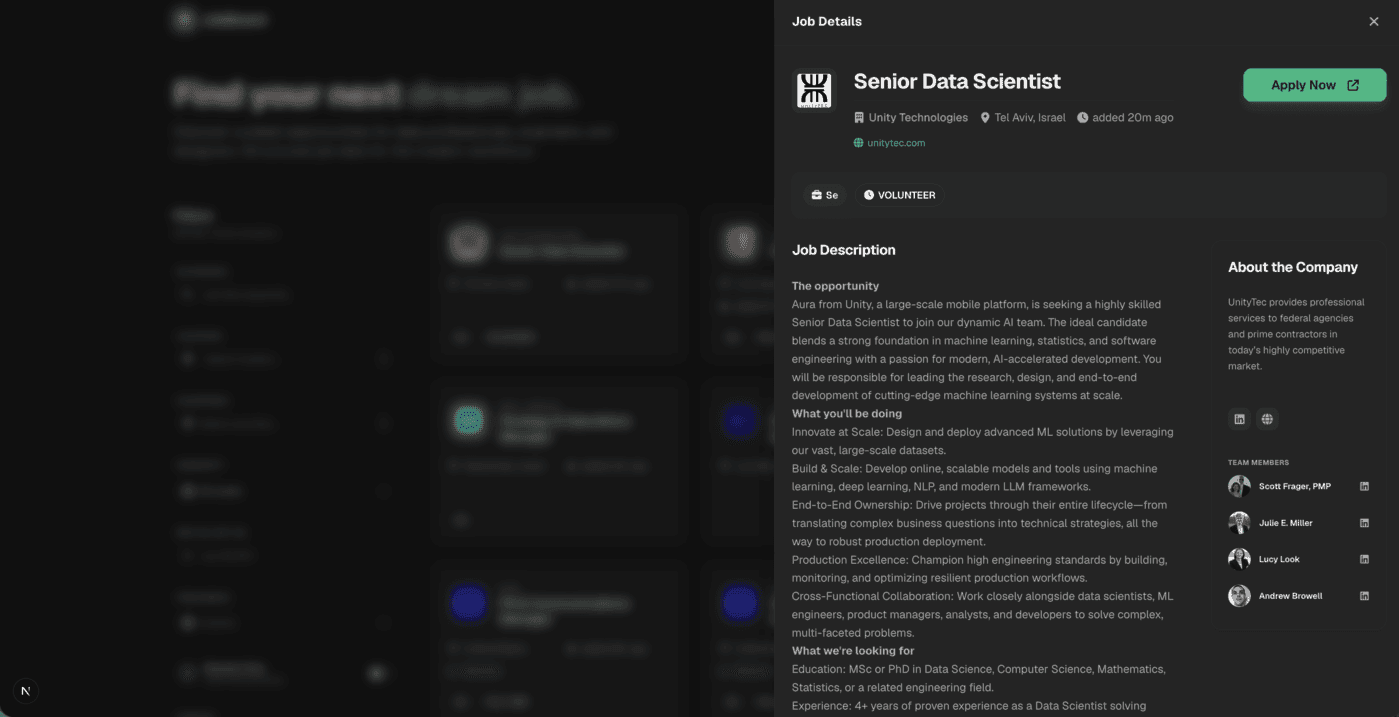Click Andrew Browell's avatar photo
The image size is (1399, 717).
pyautogui.click(x=1239, y=596)
